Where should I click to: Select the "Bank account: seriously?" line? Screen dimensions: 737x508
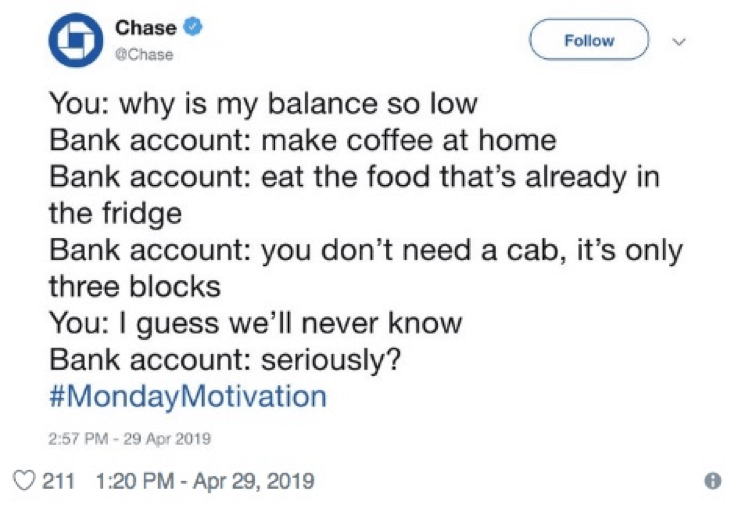pos(225,360)
